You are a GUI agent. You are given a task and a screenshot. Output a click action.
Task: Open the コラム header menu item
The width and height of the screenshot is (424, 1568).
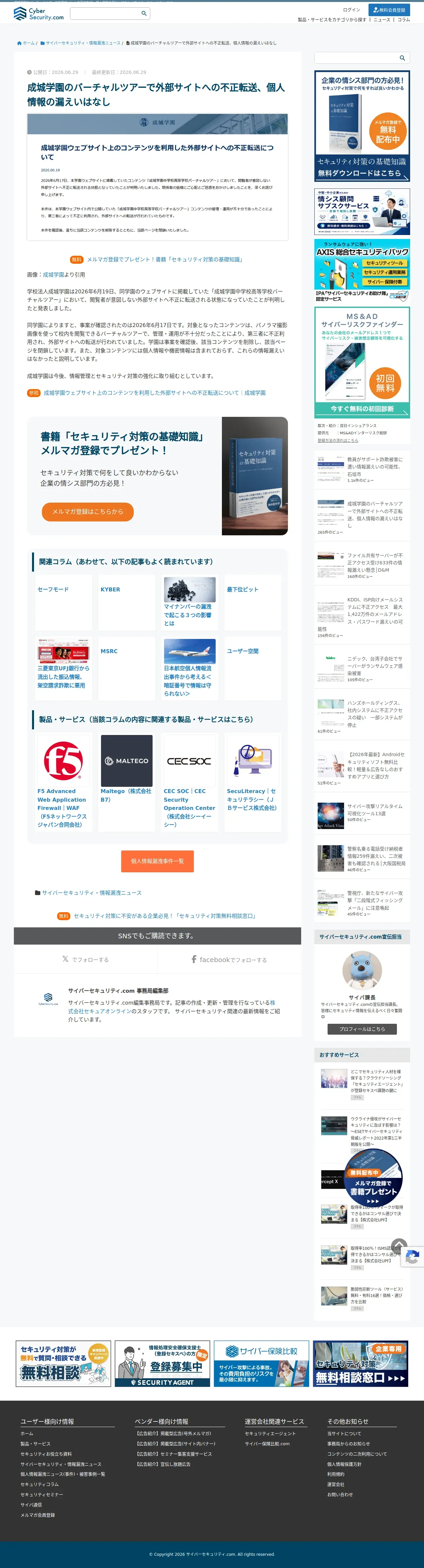tap(404, 19)
